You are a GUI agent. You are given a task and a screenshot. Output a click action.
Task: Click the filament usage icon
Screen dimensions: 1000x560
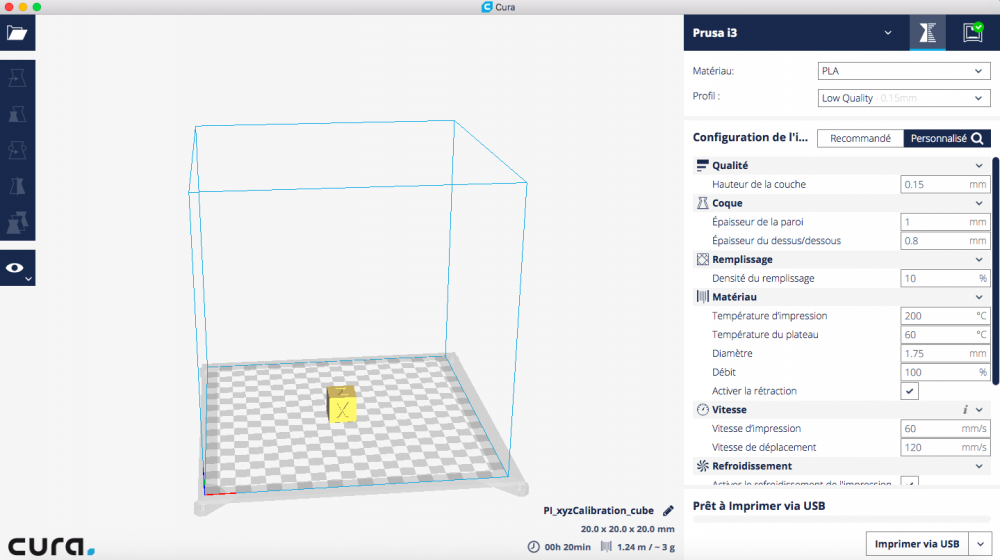(606, 547)
